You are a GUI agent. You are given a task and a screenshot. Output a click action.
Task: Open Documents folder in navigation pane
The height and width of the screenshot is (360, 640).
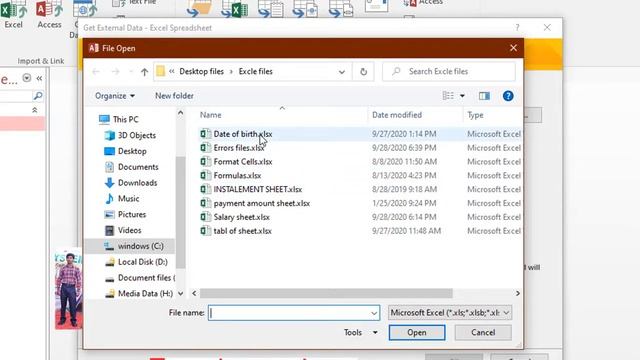(131, 167)
